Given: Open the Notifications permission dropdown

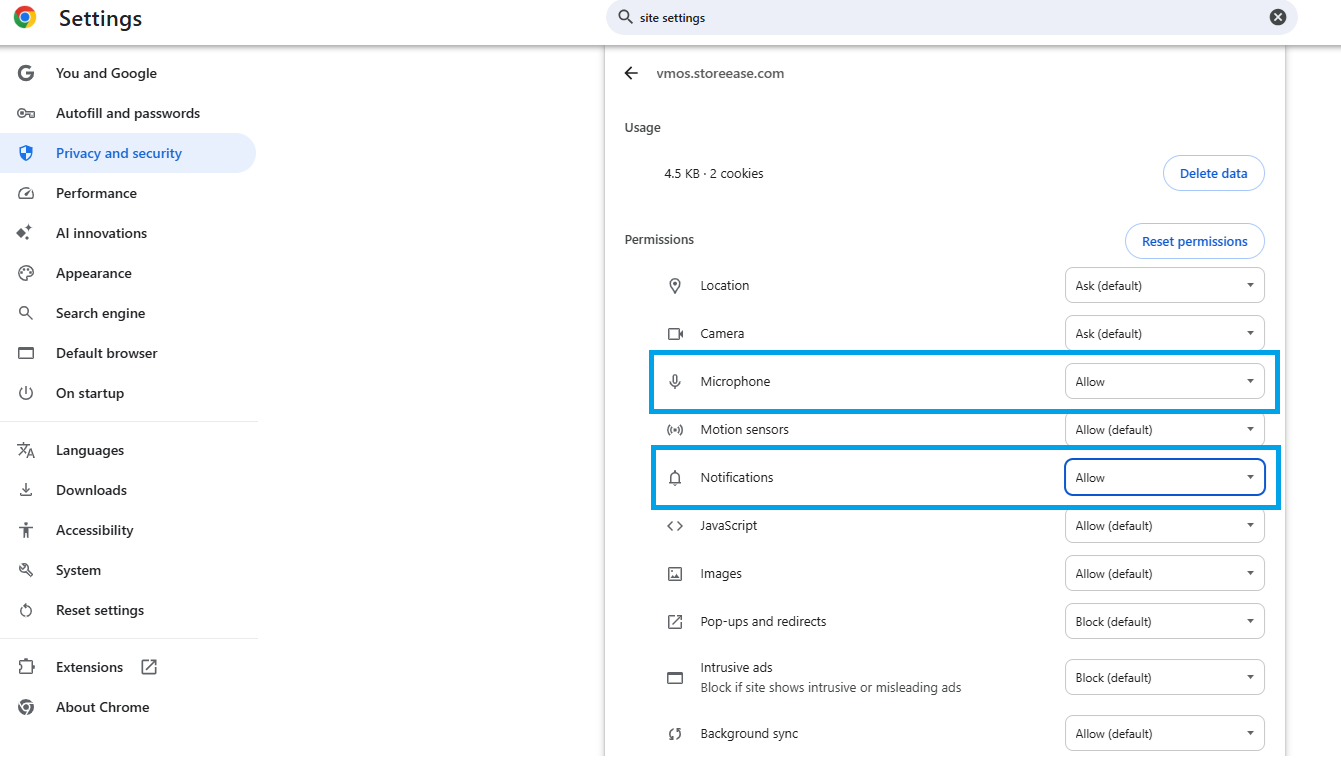Looking at the screenshot, I should [1164, 477].
